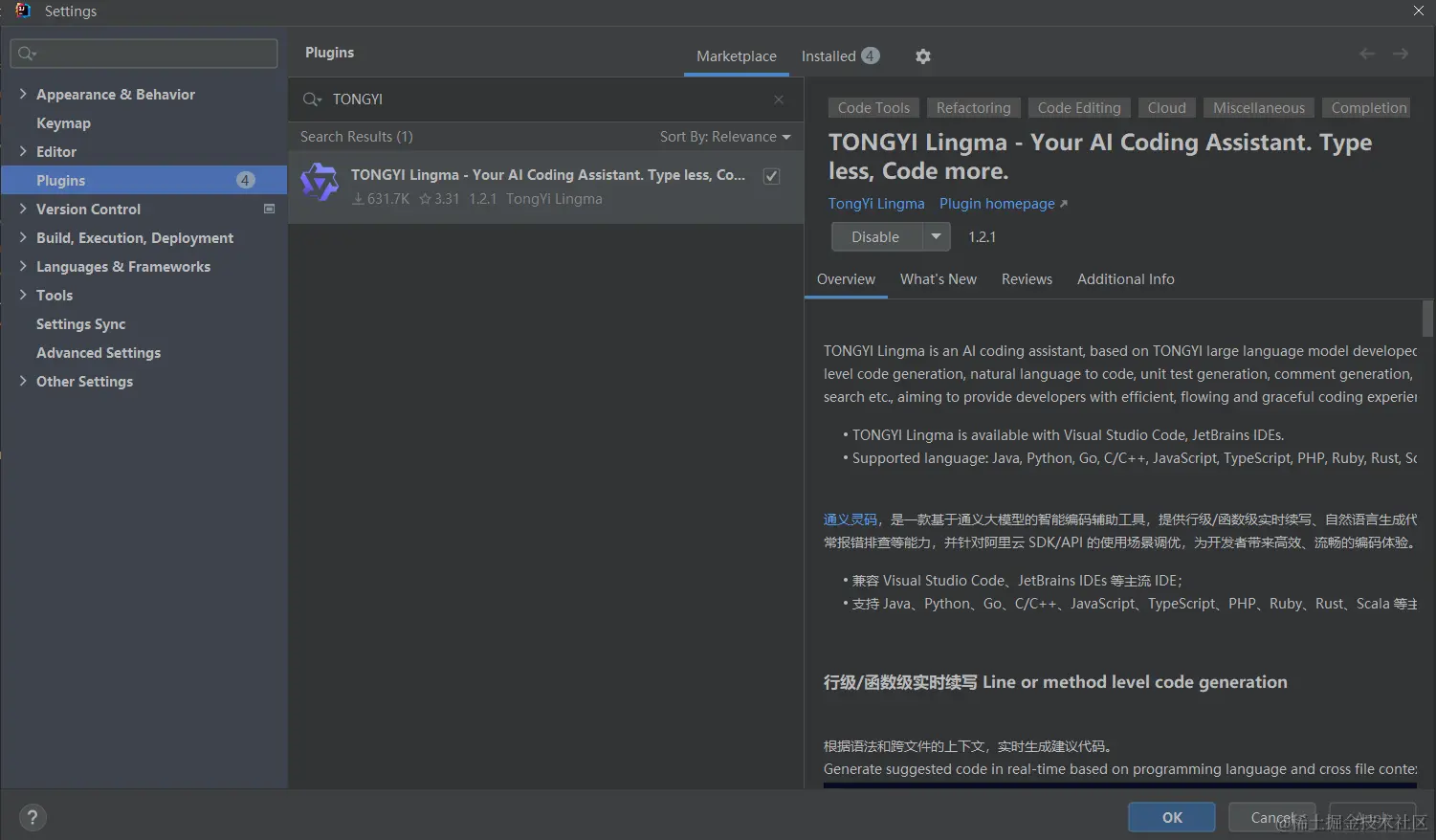
Task: Open the plugin settings gear menu
Action: [922, 56]
